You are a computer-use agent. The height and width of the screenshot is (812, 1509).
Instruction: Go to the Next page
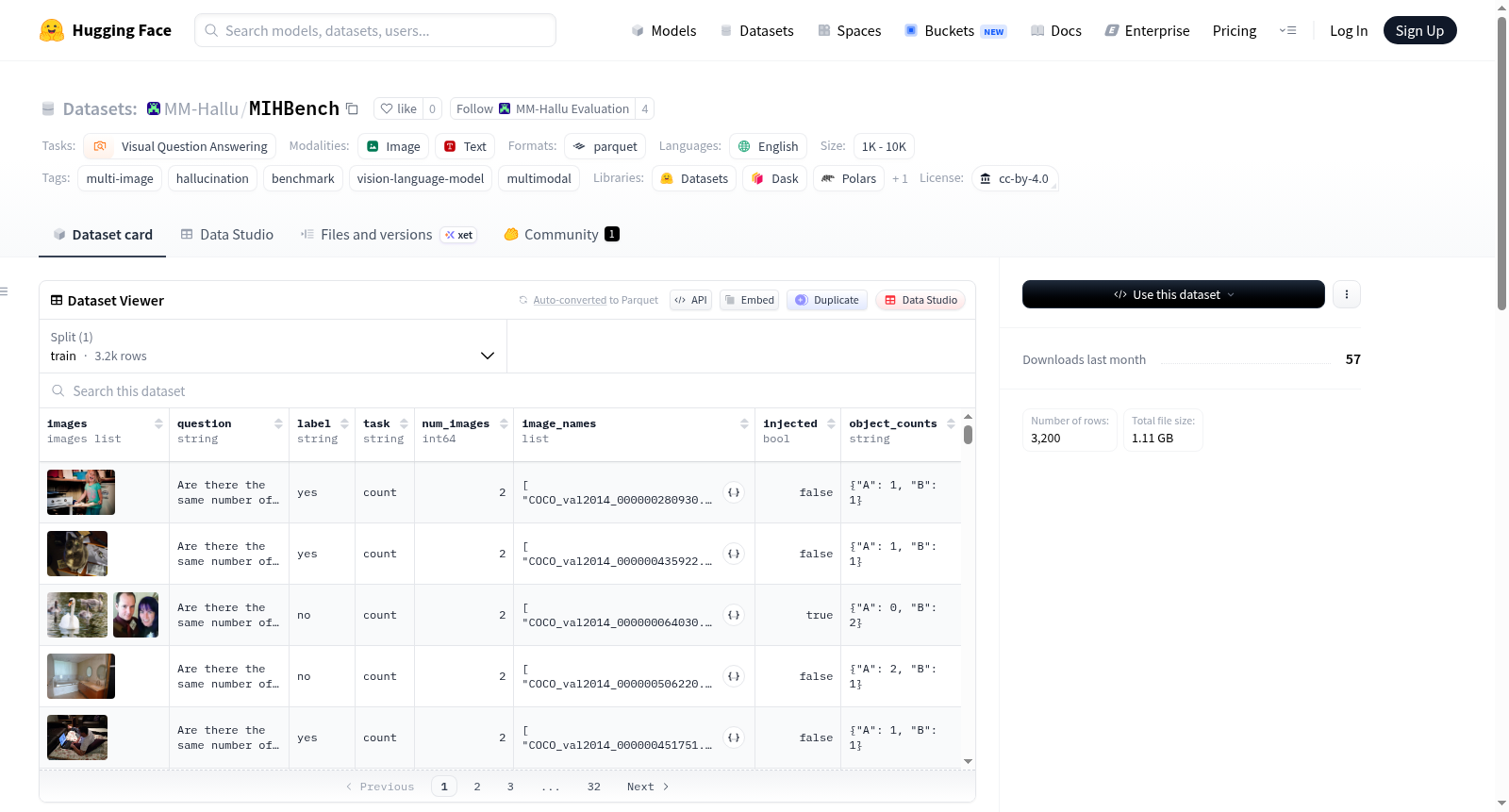click(648, 787)
